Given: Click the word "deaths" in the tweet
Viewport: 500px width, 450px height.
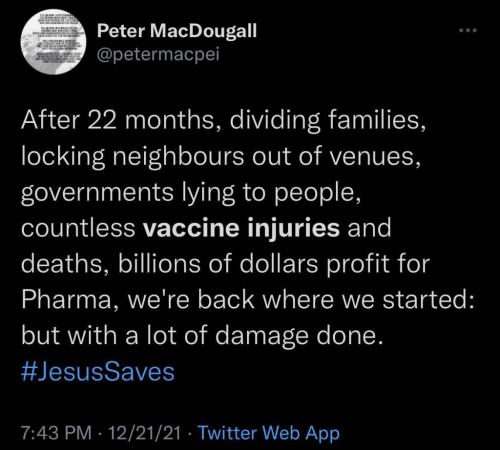Looking at the screenshot, I should (x=61, y=264).
